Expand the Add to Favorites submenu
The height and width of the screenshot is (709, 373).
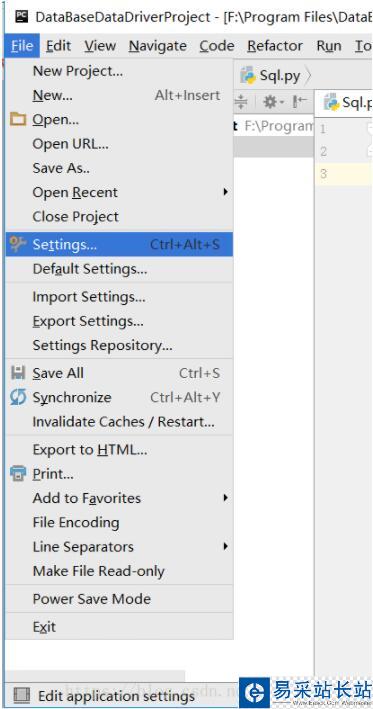pos(119,498)
